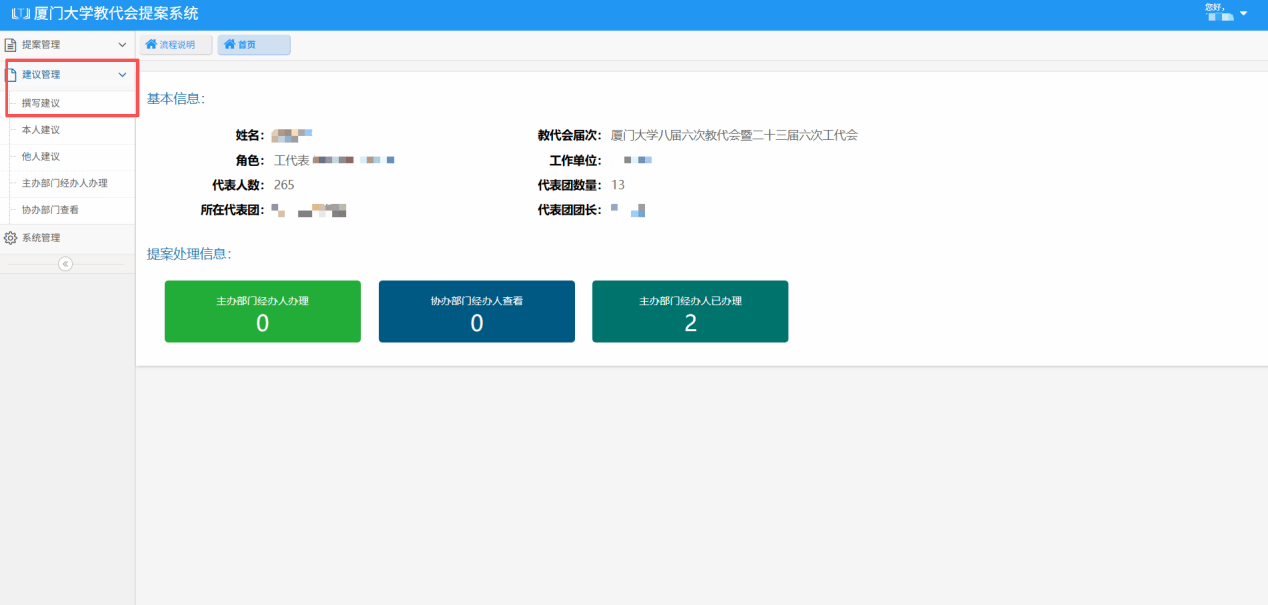Click the home icon on 首页 tab
Screen dimensions: 1268x605
pos(230,45)
